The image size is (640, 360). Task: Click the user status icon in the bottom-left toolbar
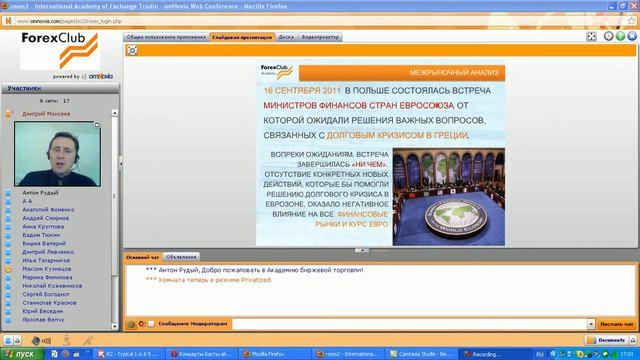[x=8, y=340]
